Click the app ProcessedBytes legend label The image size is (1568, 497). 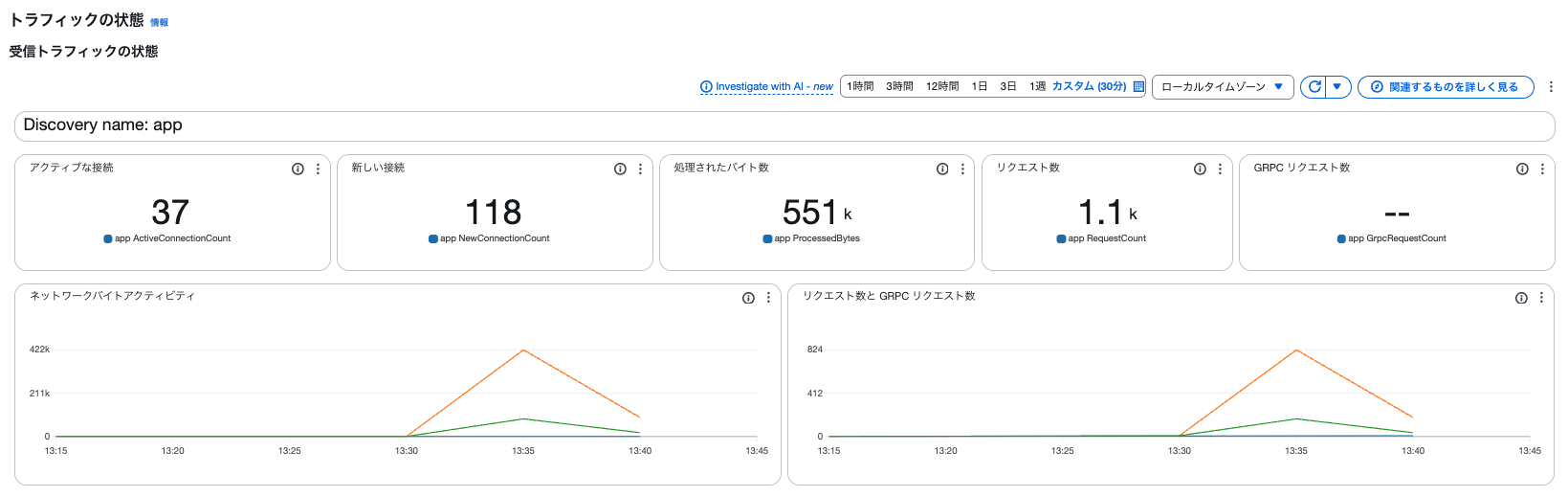pyautogui.click(x=817, y=238)
